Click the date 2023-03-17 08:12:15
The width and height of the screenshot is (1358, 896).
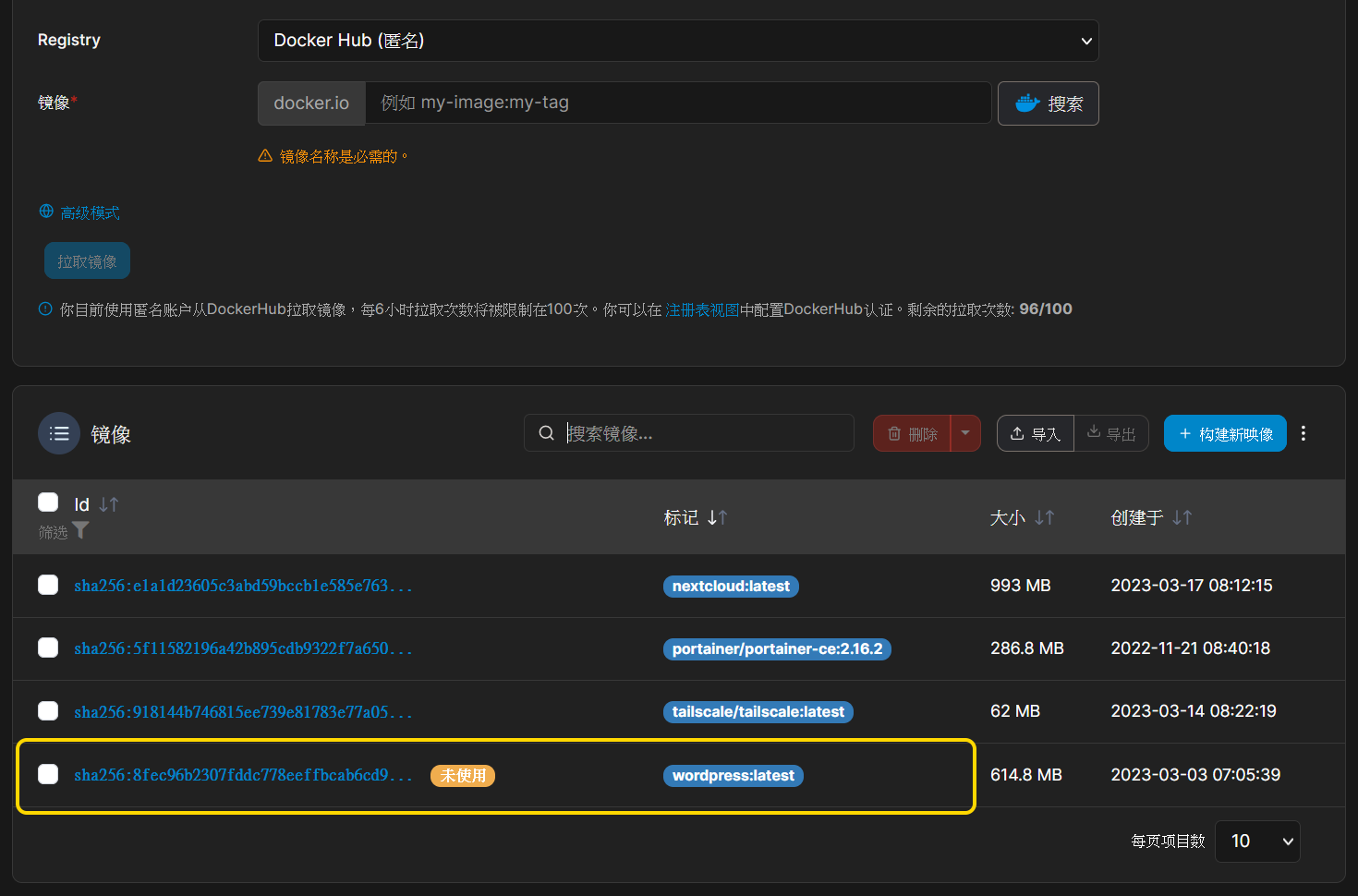click(1192, 586)
